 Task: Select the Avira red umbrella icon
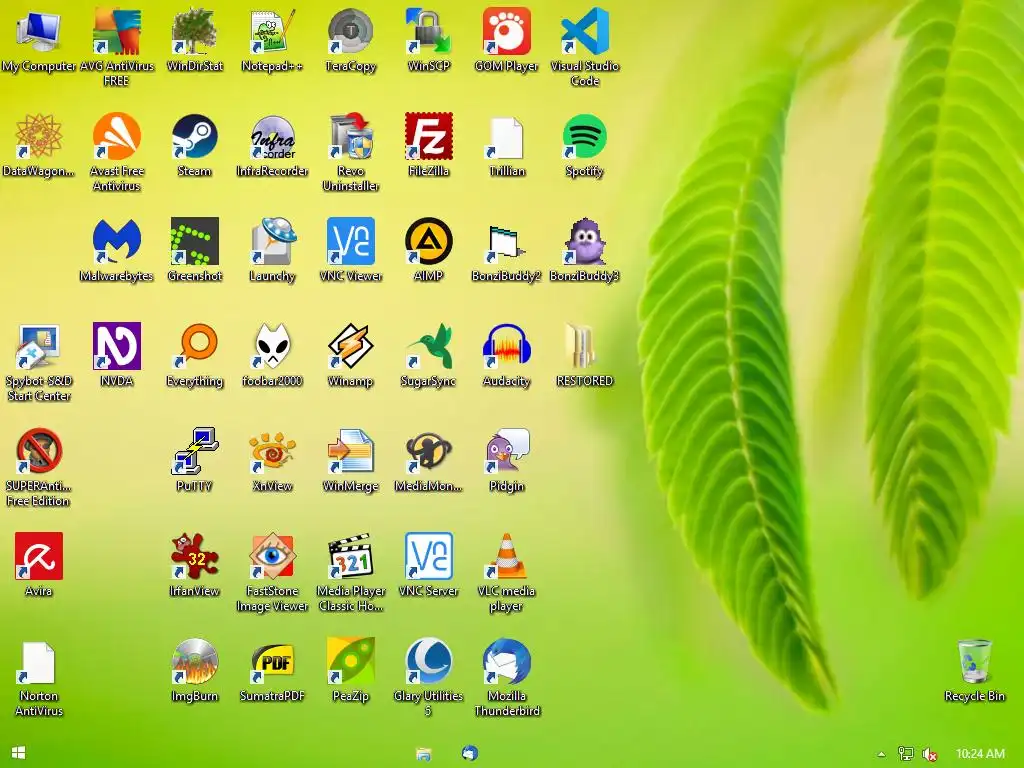pos(39,556)
